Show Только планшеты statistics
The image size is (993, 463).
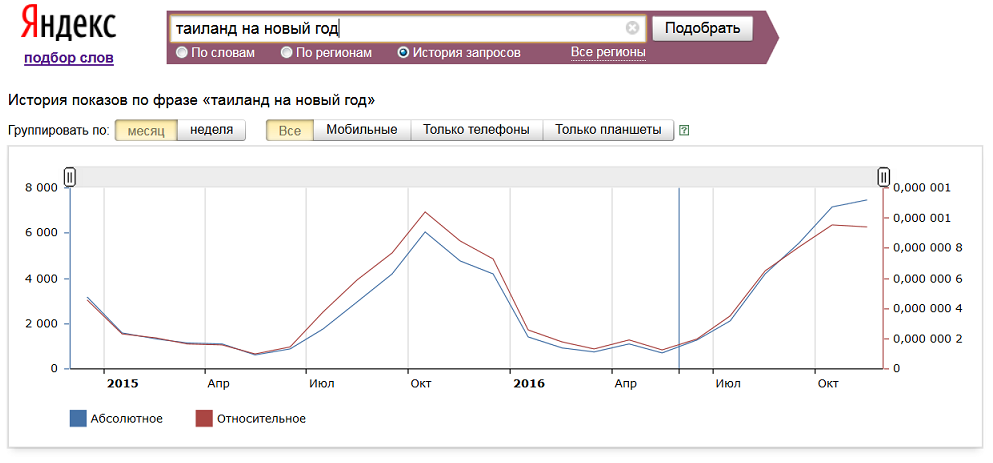coord(609,130)
